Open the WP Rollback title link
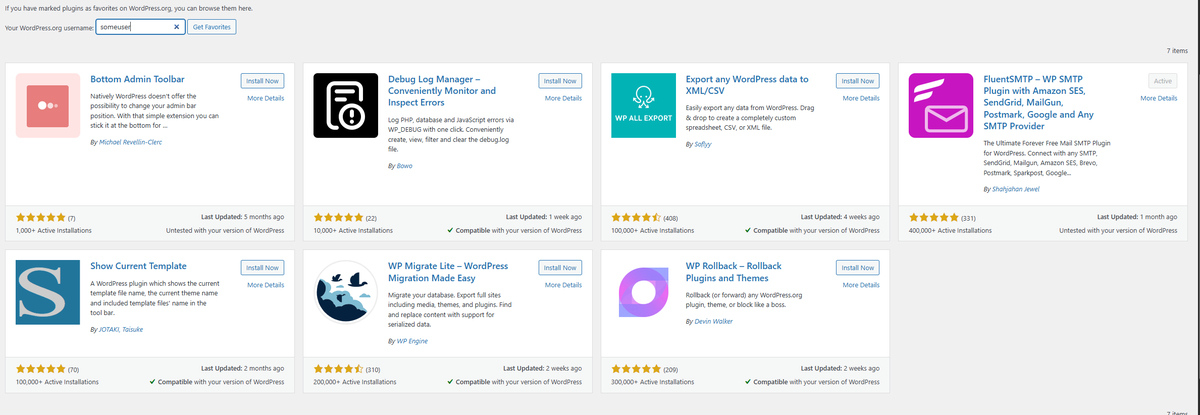 click(734, 271)
